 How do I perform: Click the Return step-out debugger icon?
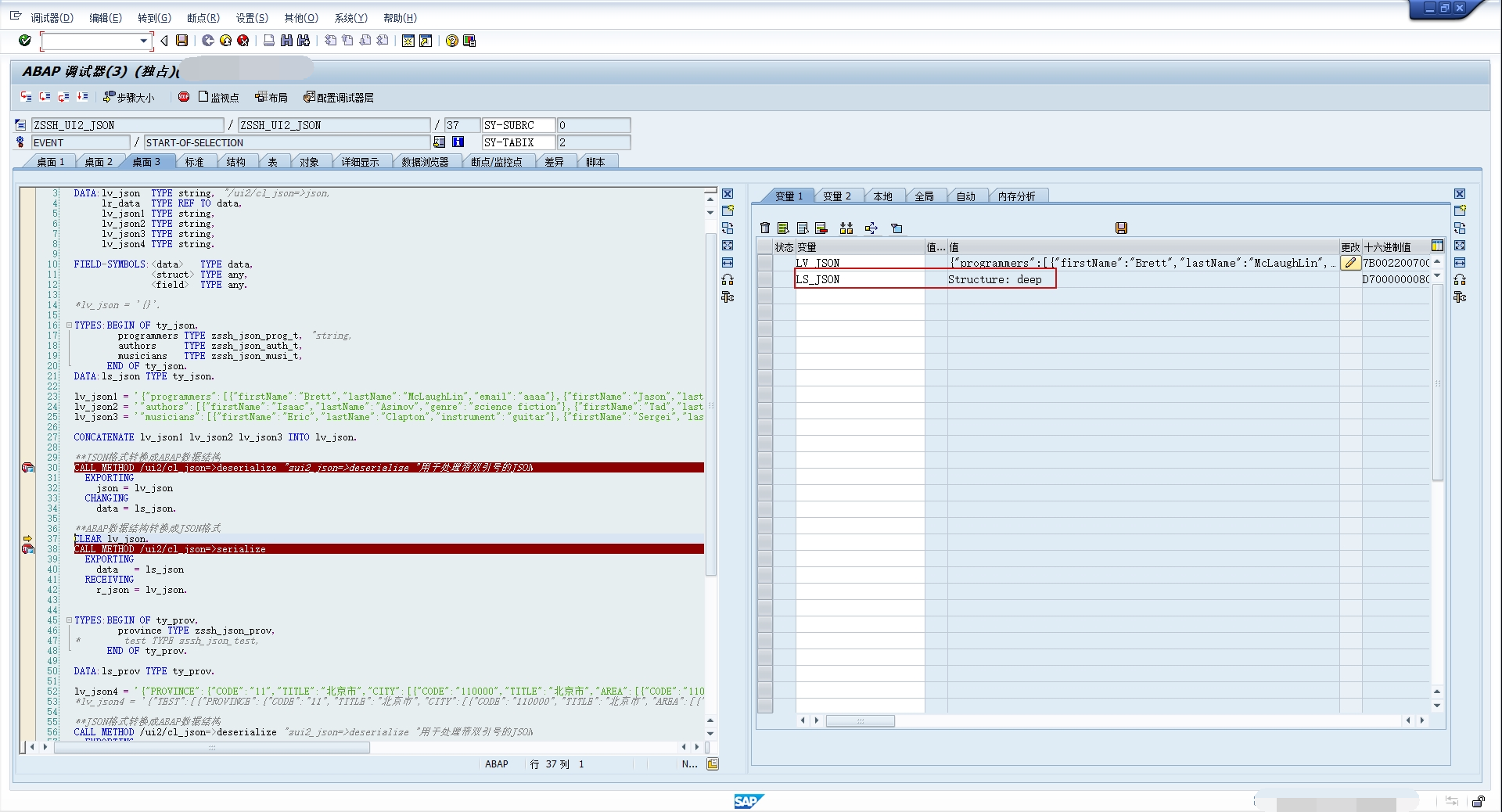click(x=63, y=97)
